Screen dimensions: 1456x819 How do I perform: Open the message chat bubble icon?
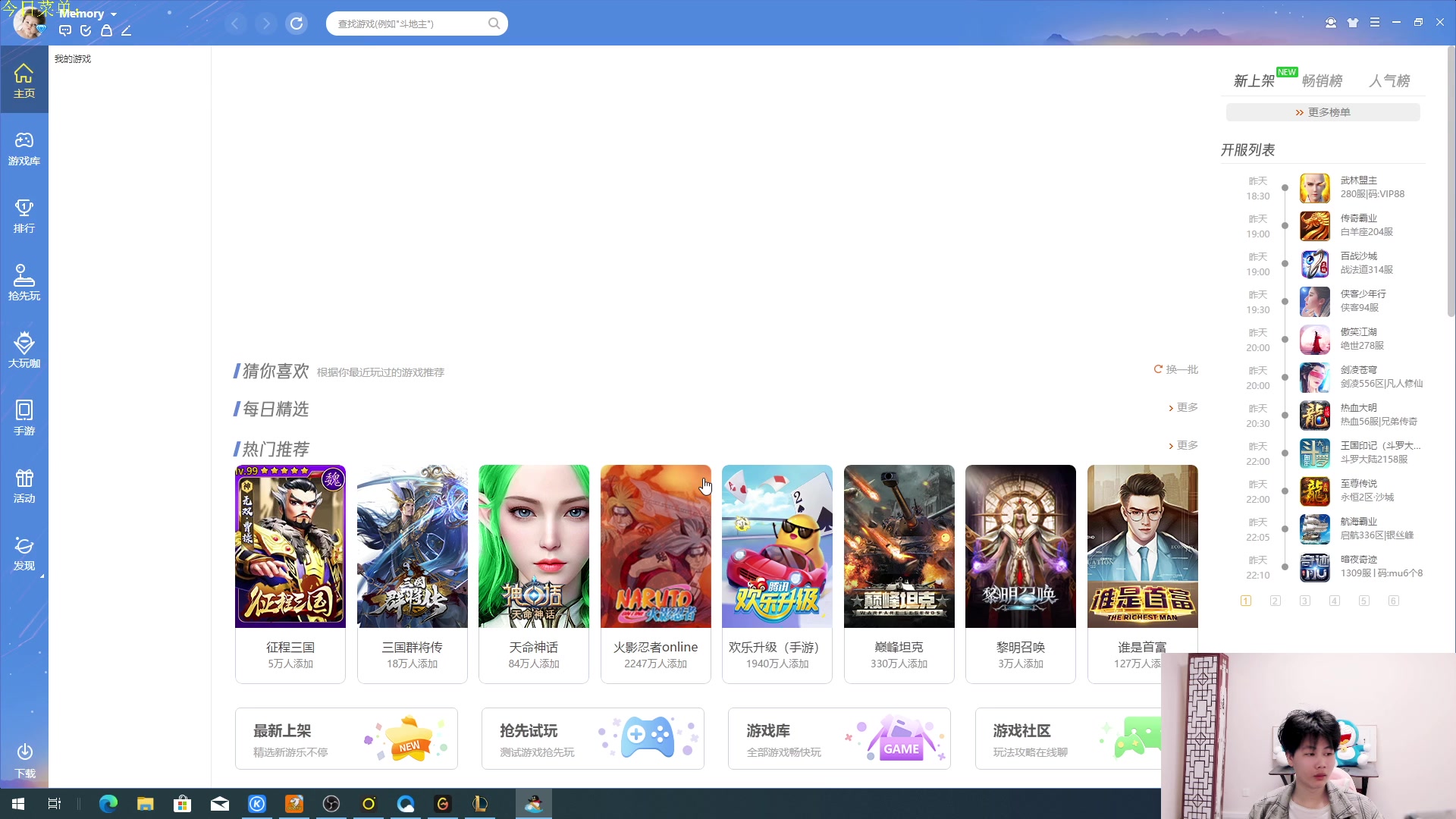click(65, 31)
